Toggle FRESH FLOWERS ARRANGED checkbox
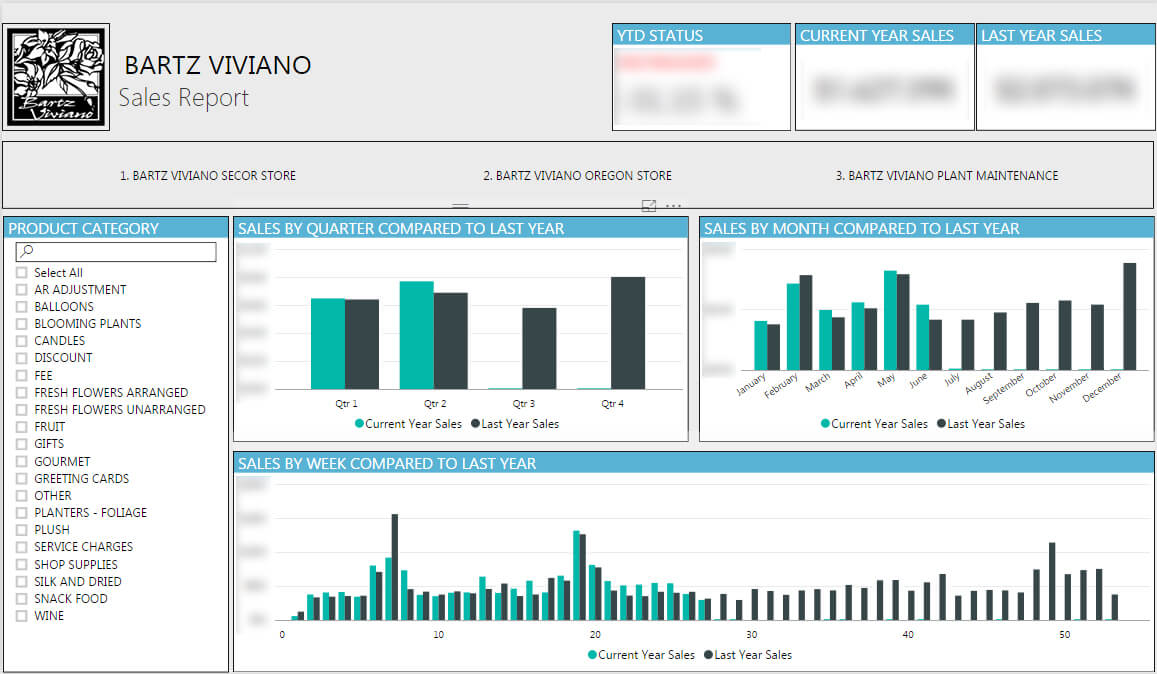This screenshot has height=674, width=1157. pos(21,392)
